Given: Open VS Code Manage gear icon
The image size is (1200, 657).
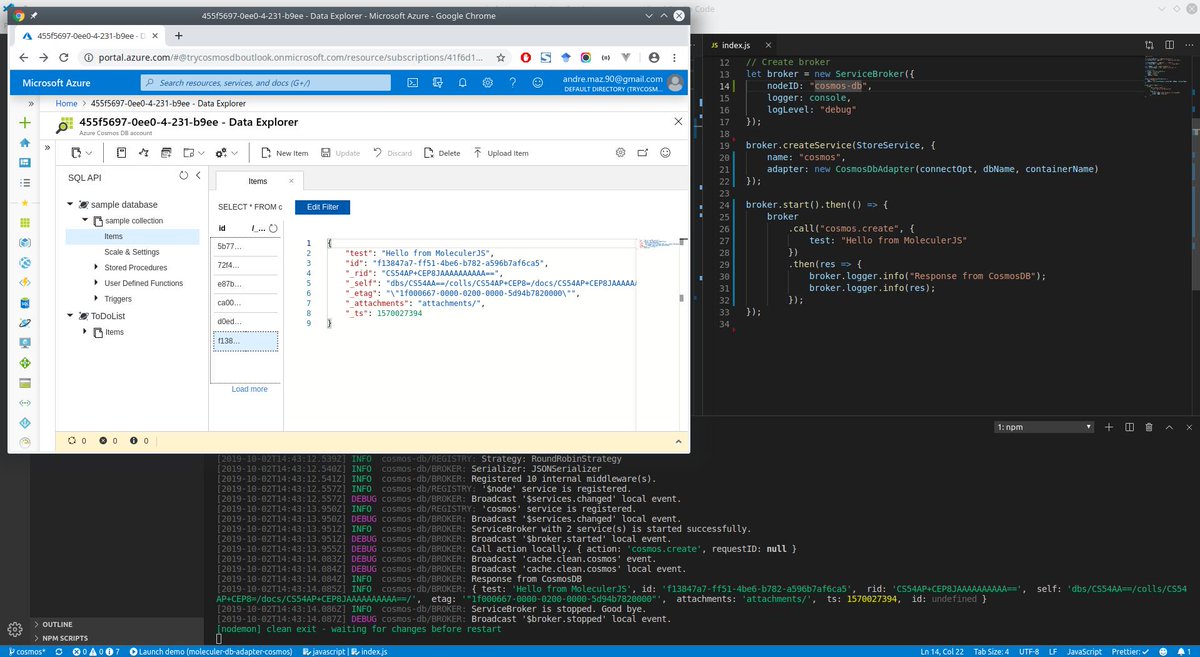Looking at the screenshot, I should (x=15, y=629).
